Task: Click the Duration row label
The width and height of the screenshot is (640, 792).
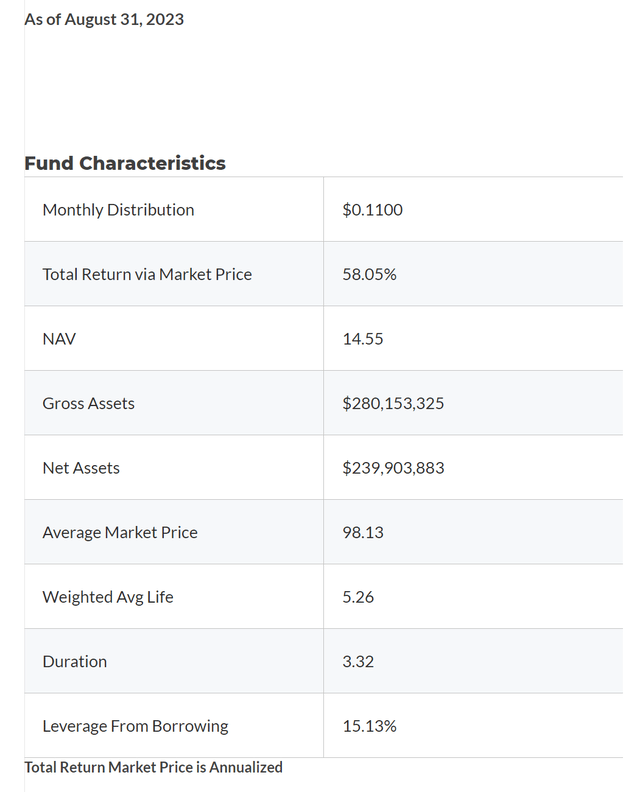Action: tap(75, 662)
